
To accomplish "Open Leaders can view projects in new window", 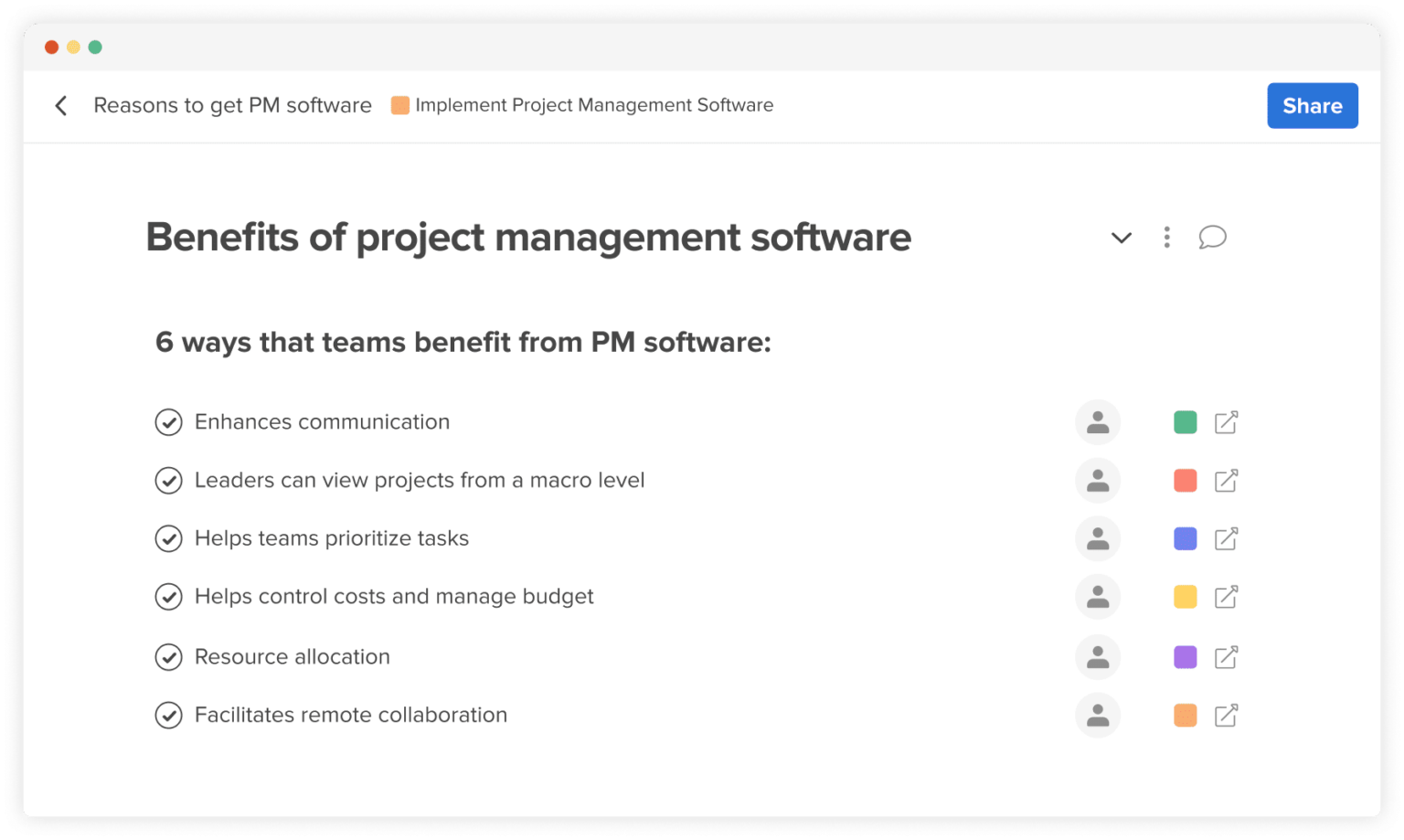I will pyautogui.click(x=1226, y=480).
